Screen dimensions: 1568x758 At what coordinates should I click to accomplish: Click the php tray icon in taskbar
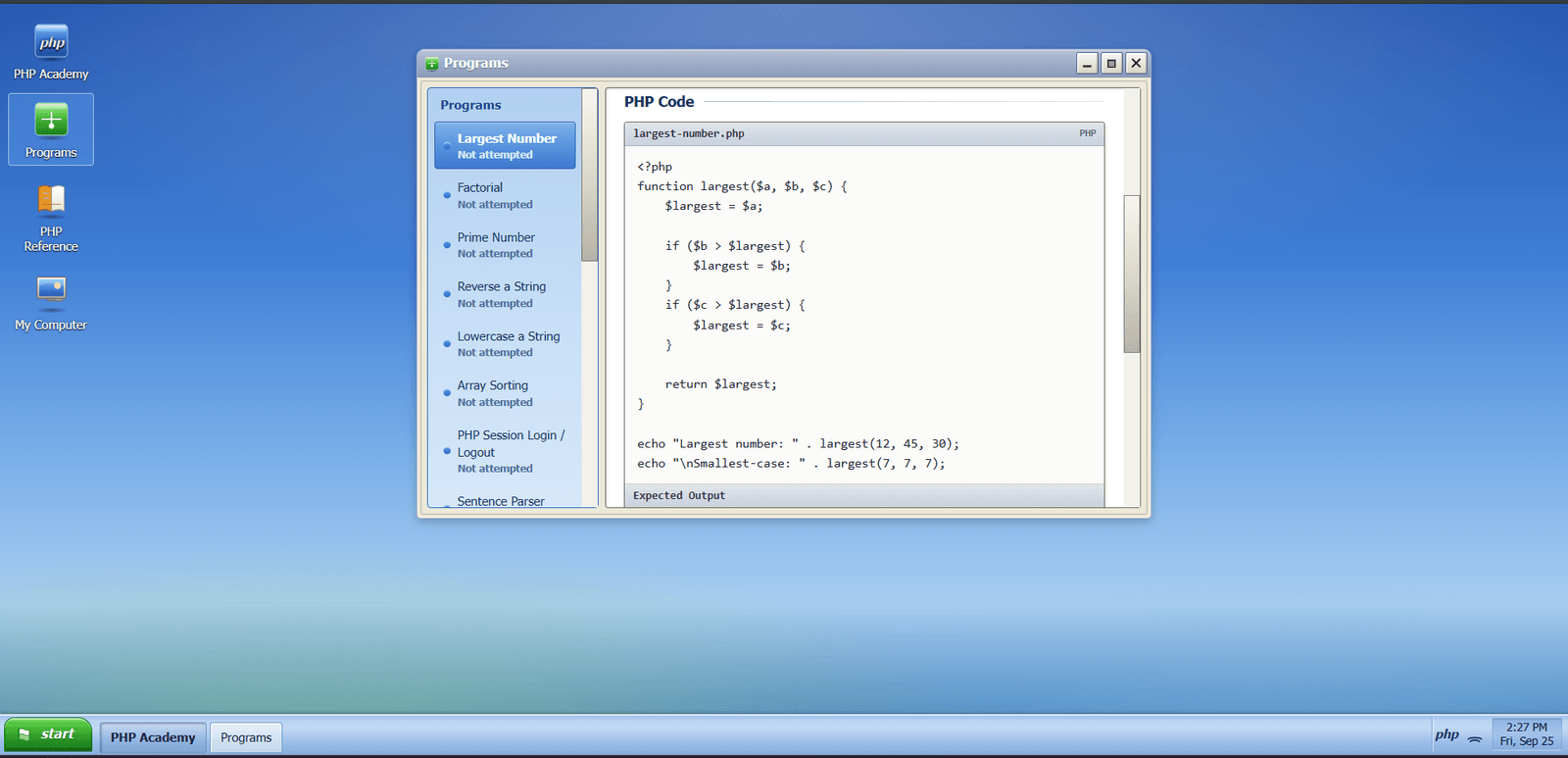[1446, 734]
